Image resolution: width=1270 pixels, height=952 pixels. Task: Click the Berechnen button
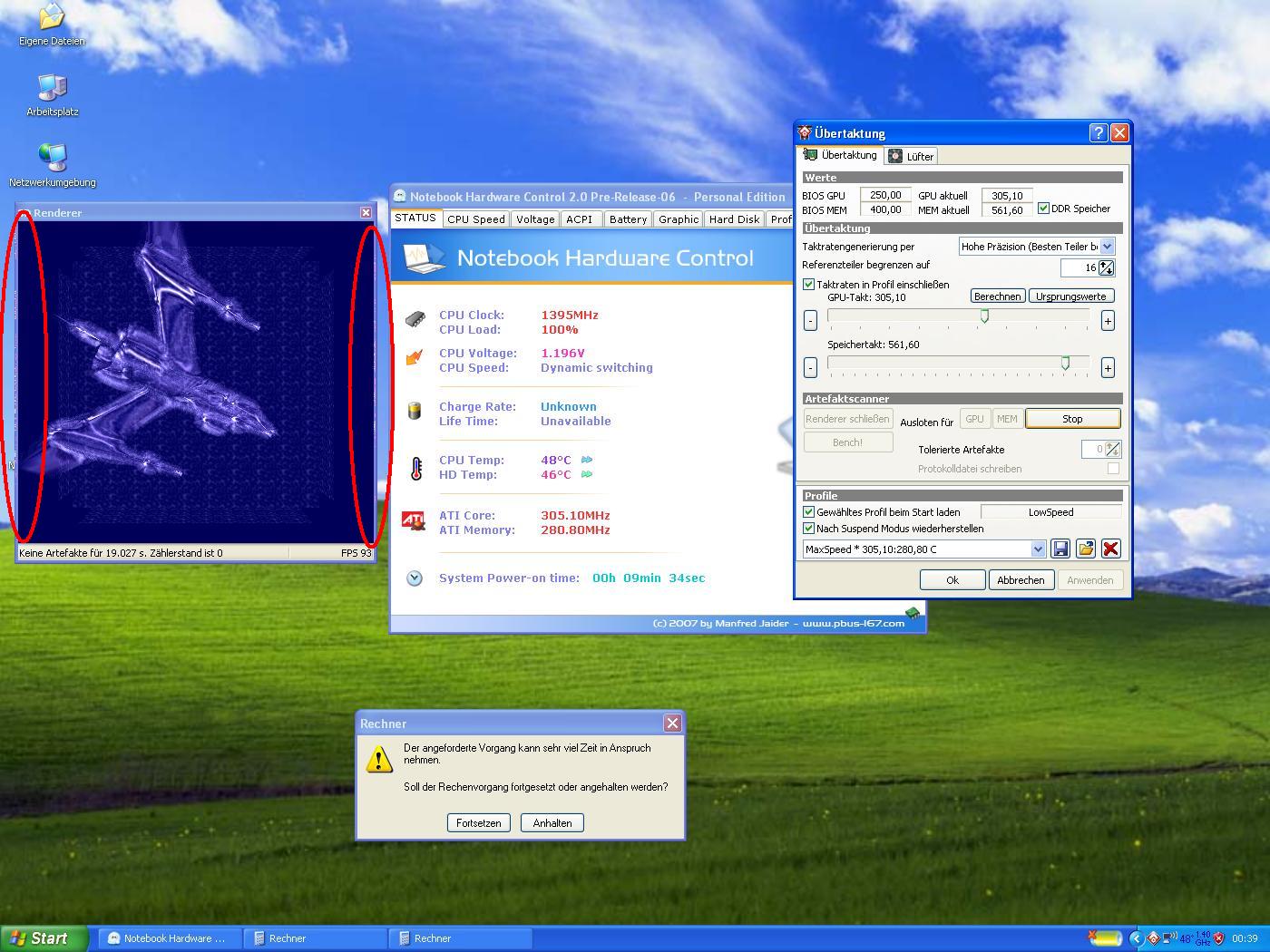click(998, 296)
